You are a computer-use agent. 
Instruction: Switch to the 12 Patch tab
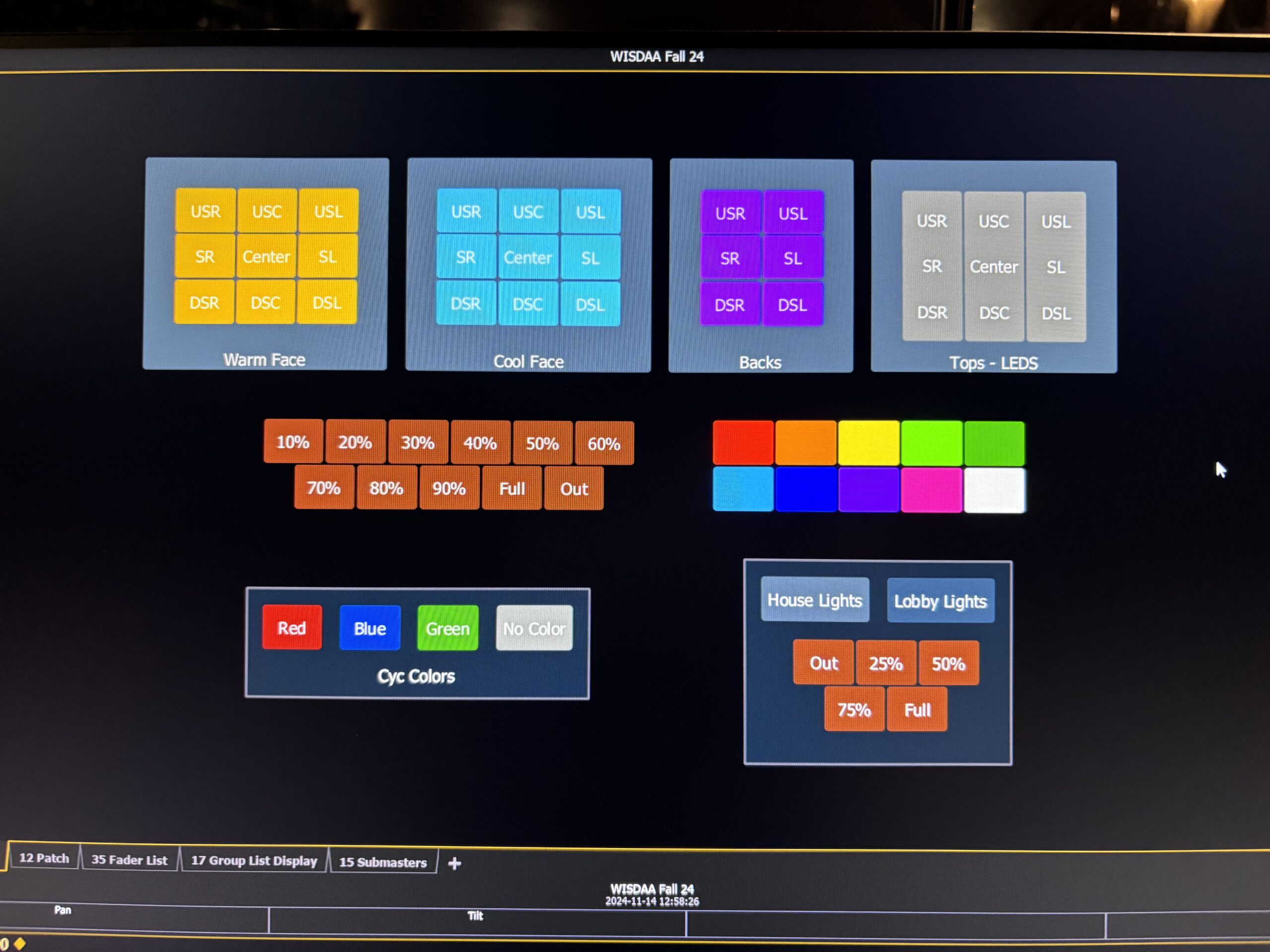pos(44,858)
